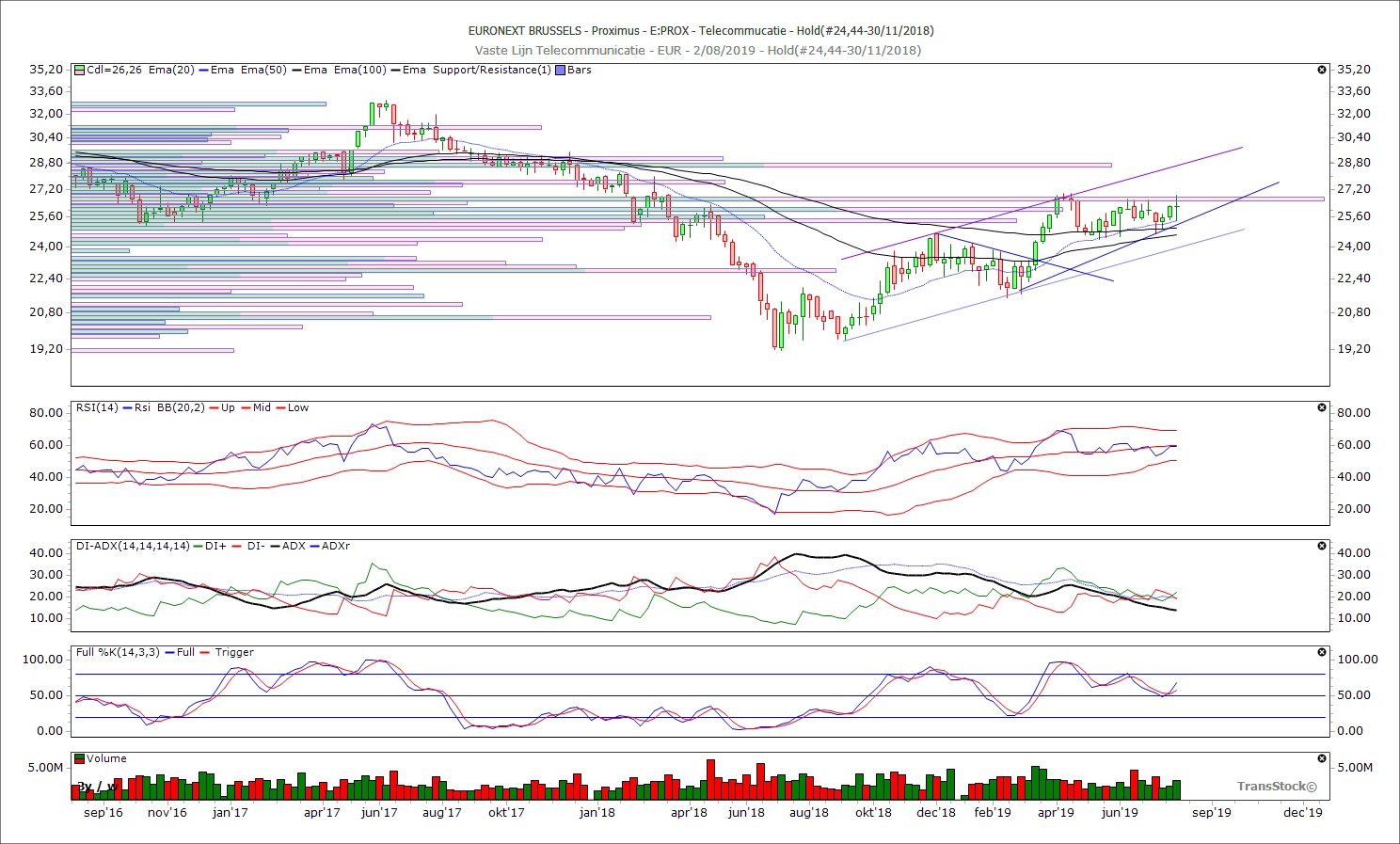Screen dimensions: 1400x844
Task: Click the Full %K(14,3,3) panel title
Action: (x=119, y=652)
